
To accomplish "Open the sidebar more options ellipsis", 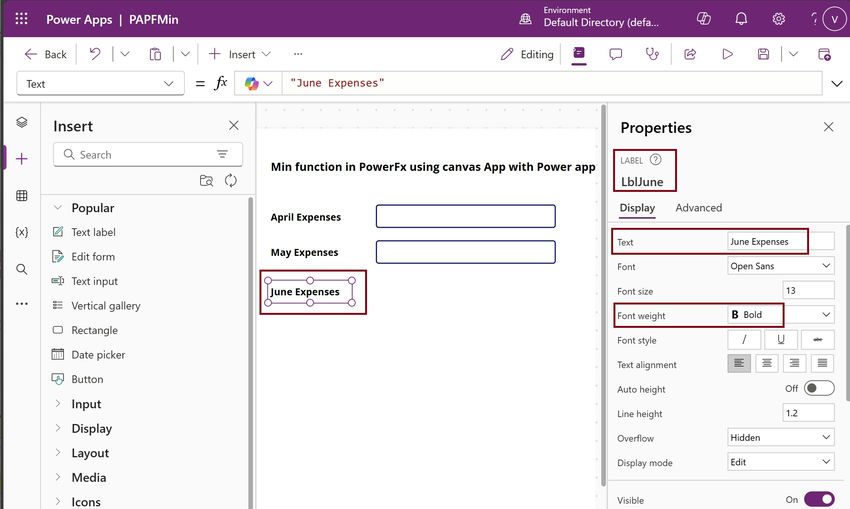I will [22, 304].
